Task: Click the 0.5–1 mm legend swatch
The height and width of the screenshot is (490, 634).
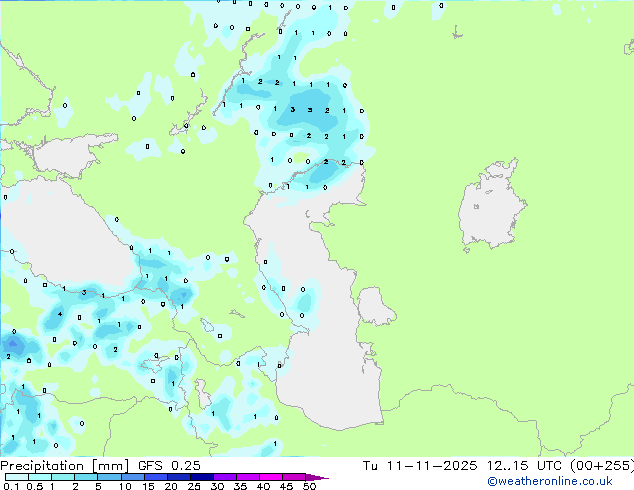Action: (40, 477)
